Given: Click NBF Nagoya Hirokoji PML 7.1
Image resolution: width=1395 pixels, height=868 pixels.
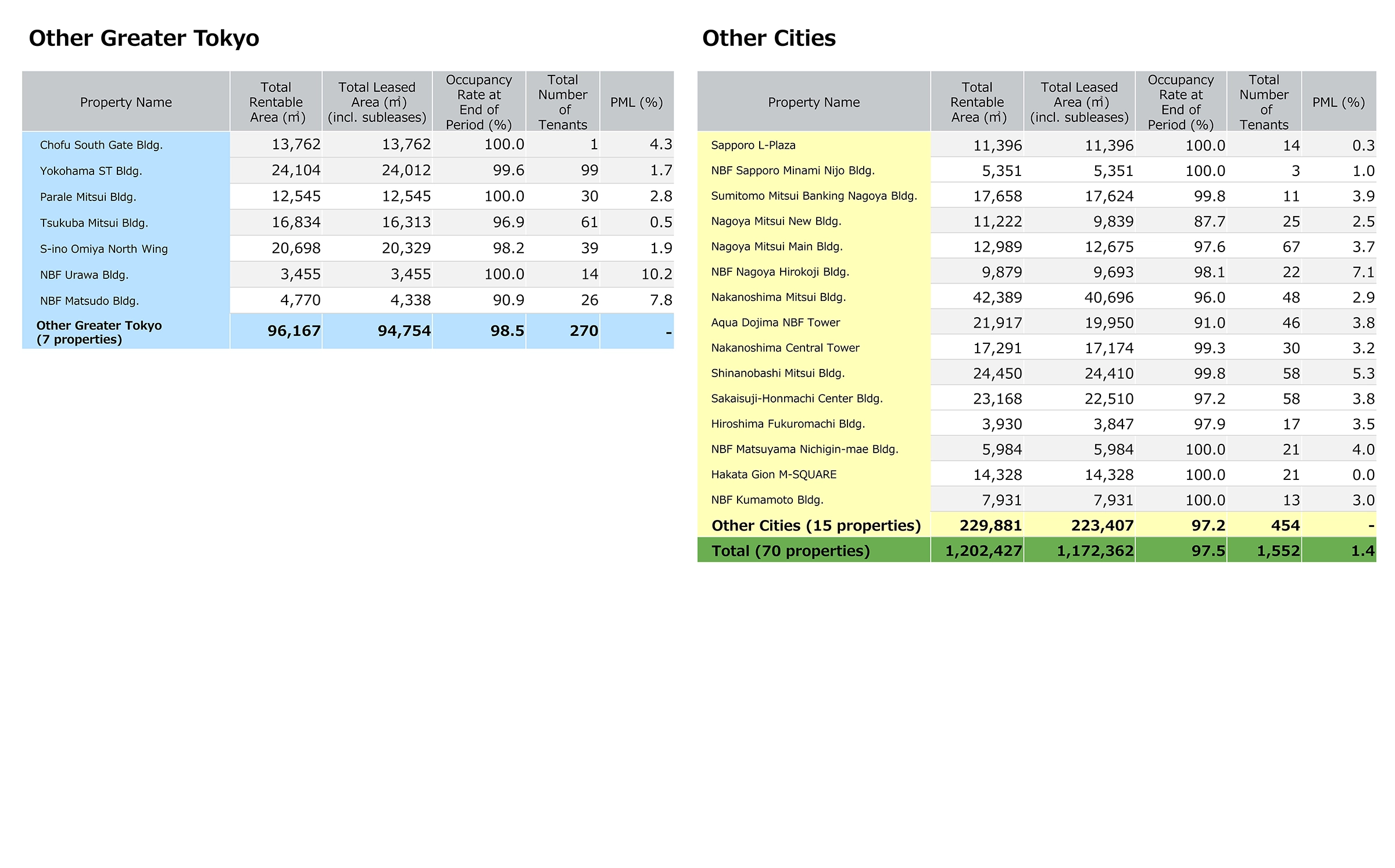Looking at the screenshot, I should tap(1364, 272).
